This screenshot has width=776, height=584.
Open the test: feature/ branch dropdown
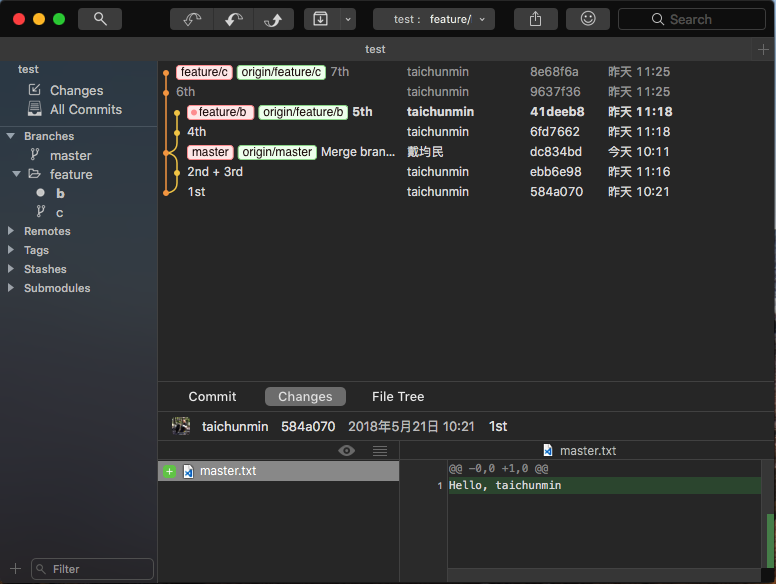(x=433, y=19)
